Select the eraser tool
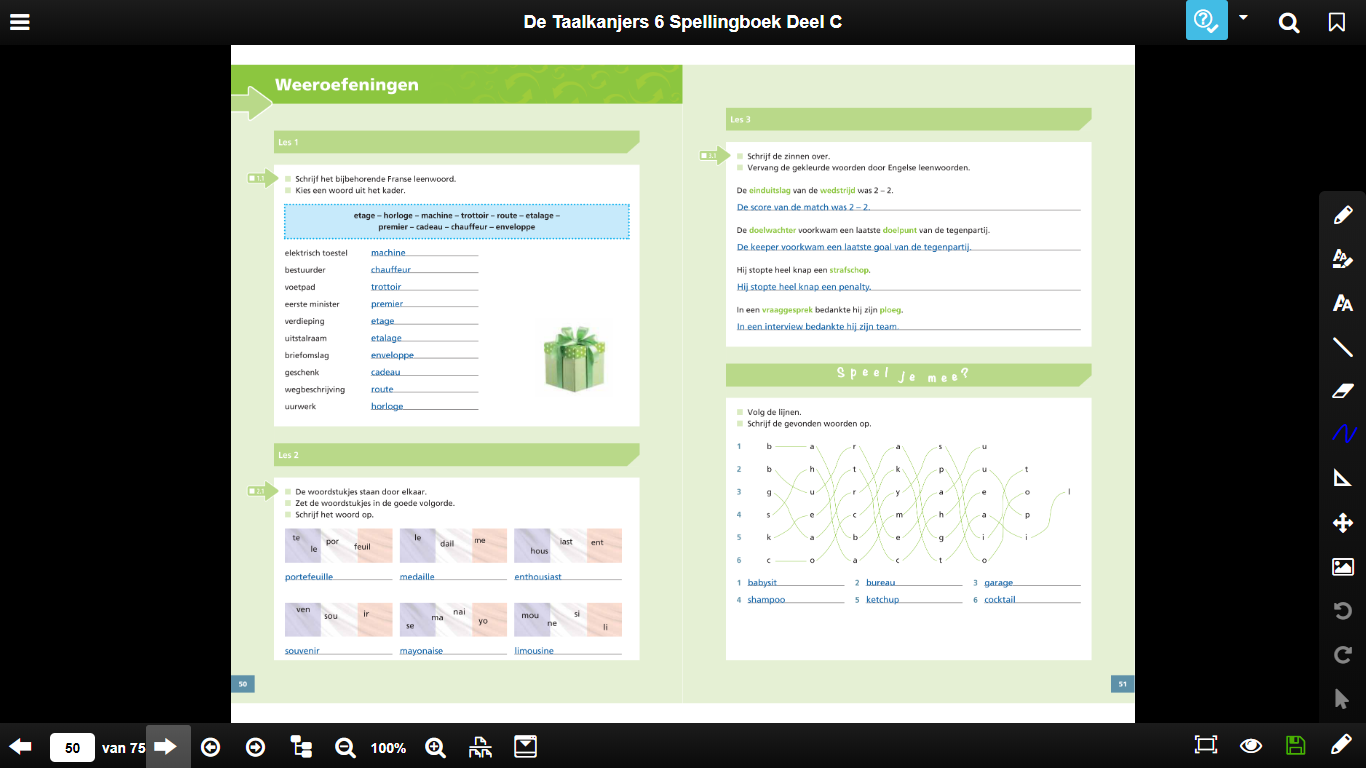Screen dimensions: 1366x768 1343,390
